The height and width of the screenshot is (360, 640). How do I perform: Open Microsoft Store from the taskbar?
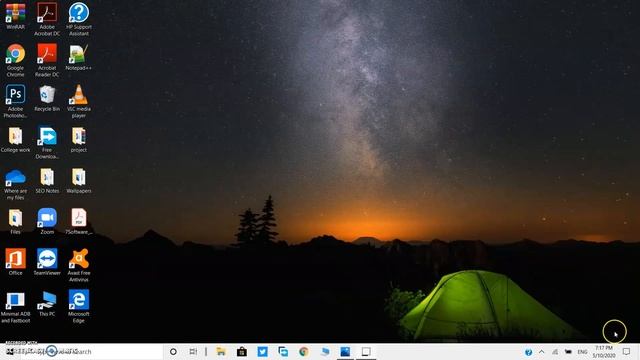click(x=242, y=351)
